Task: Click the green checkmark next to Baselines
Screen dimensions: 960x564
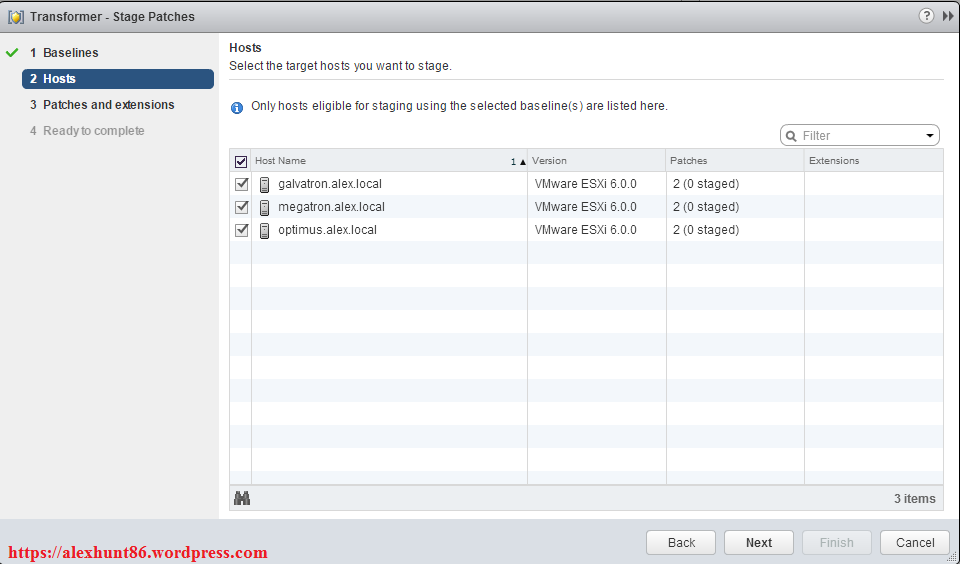Action: [x=12, y=53]
